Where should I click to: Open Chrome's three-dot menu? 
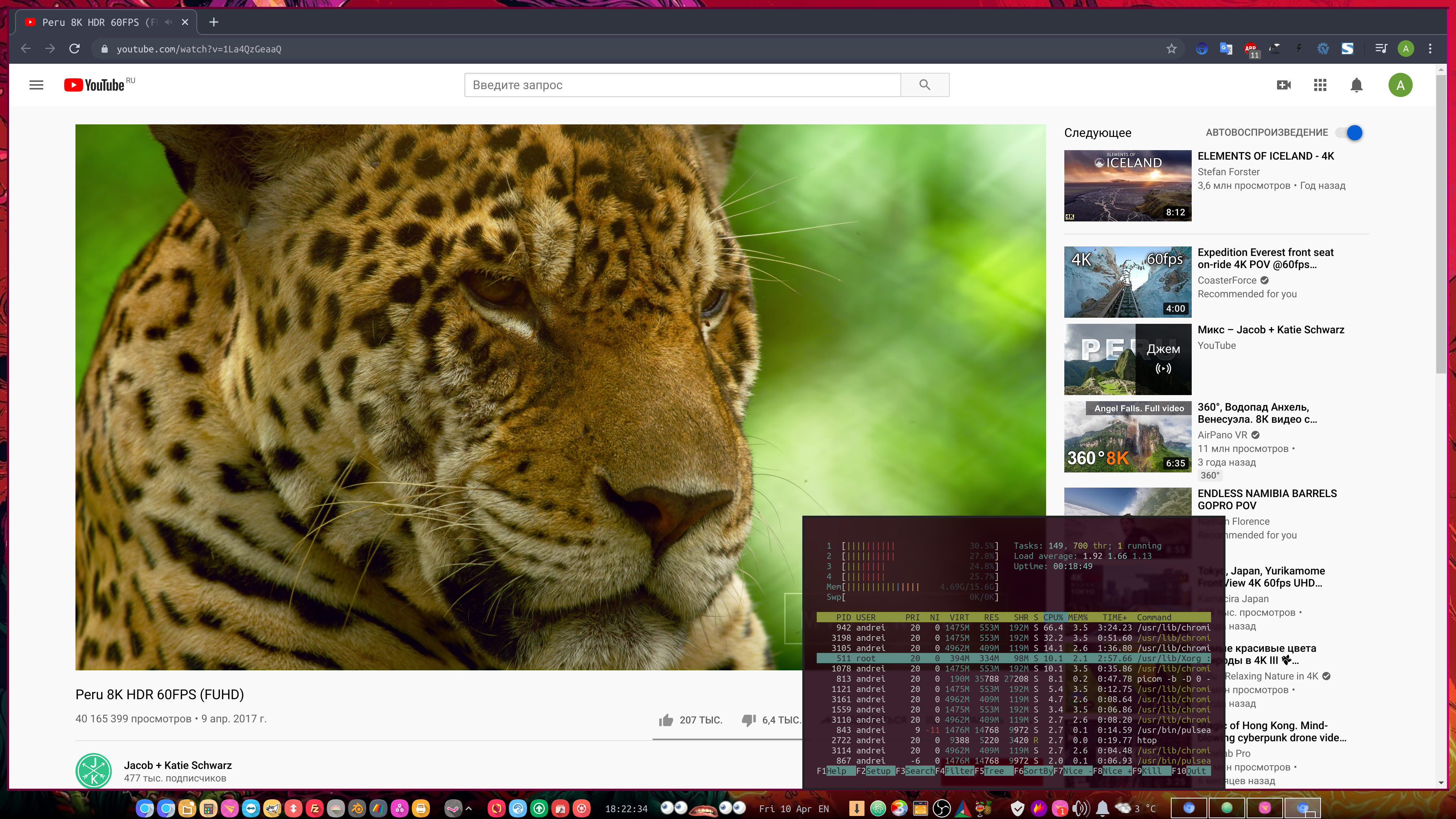[1430, 49]
